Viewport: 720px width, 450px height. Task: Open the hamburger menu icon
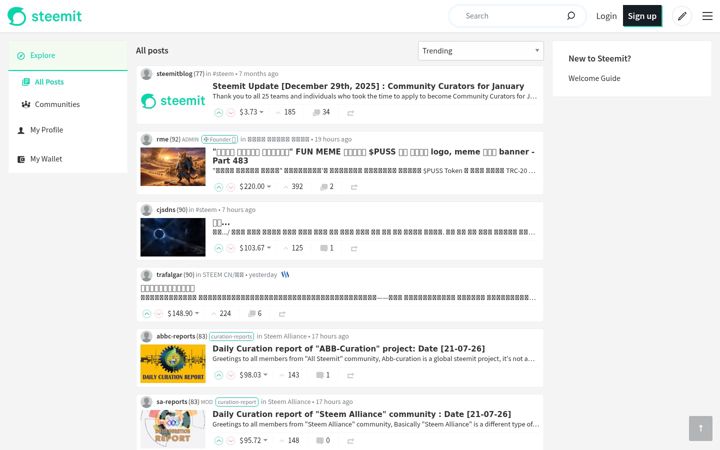click(x=707, y=16)
